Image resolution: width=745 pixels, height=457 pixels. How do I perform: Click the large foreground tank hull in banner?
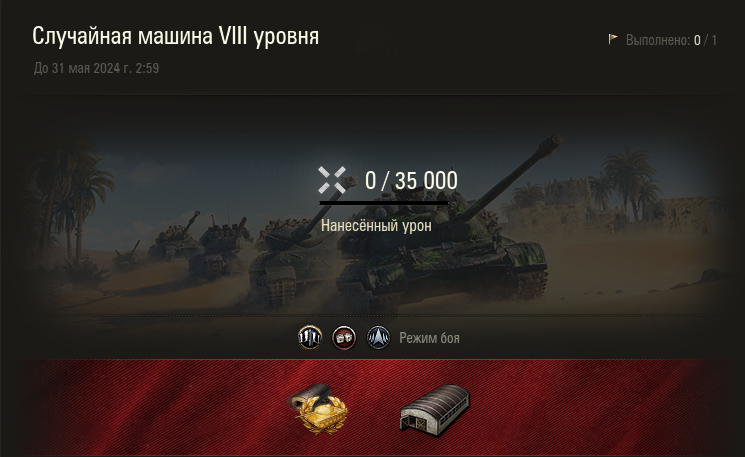pyautogui.click(x=442, y=271)
